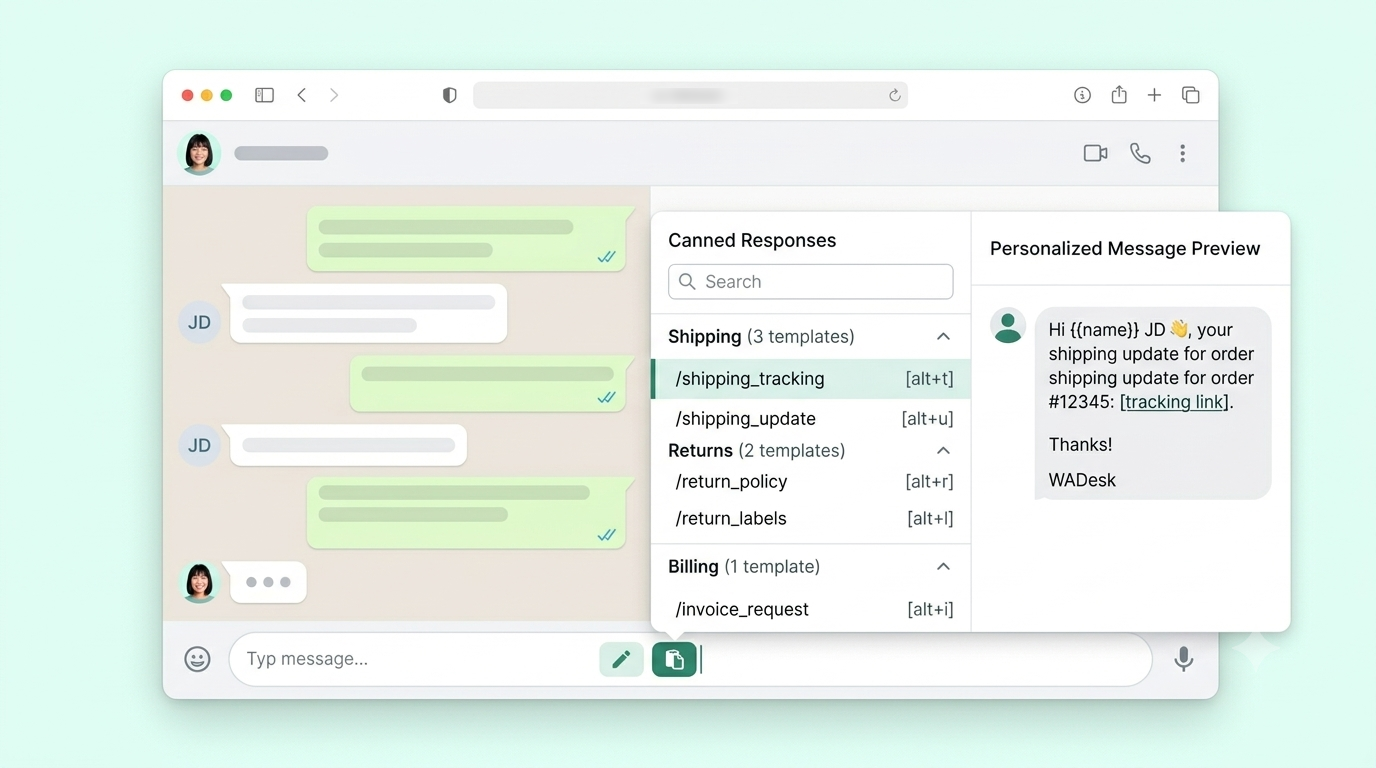This screenshot has height=768, width=1376.
Task: Click the browser address bar
Action: (690, 95)
